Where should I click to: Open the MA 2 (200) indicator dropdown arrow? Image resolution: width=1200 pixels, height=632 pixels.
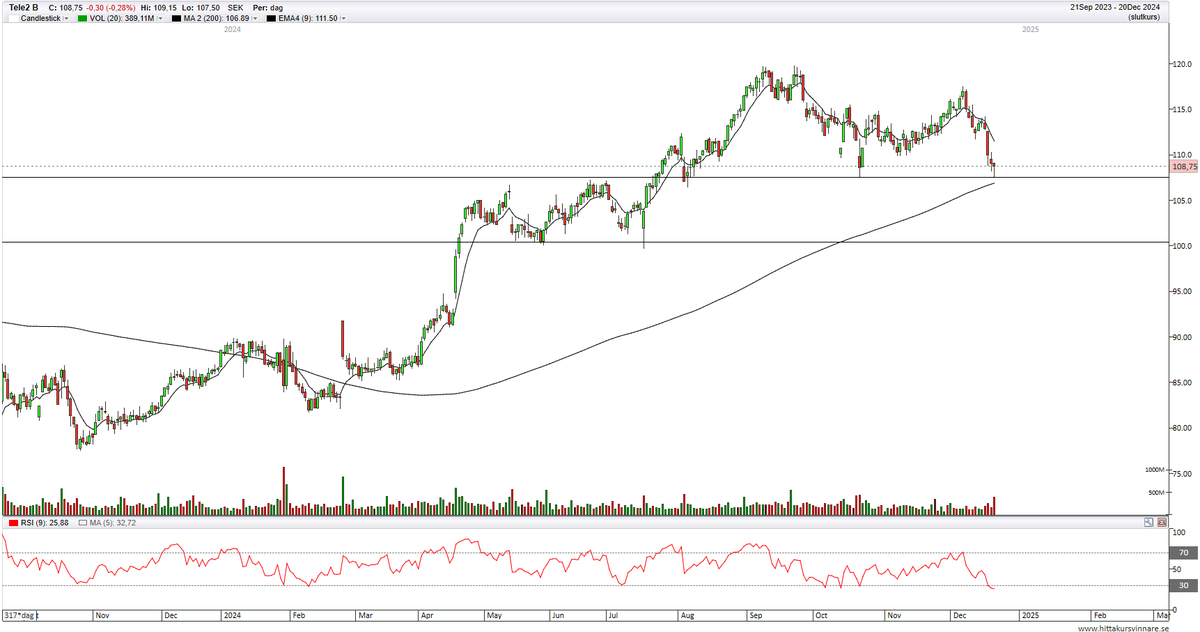click(x=255, y=18)
